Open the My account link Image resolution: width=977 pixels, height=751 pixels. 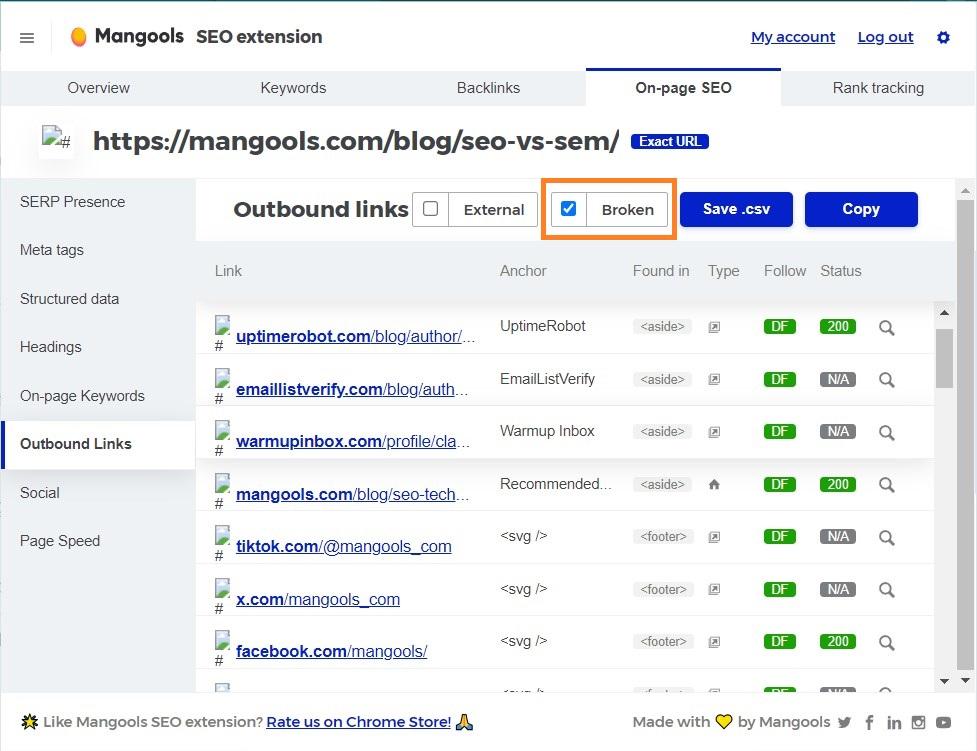(793, 37)
